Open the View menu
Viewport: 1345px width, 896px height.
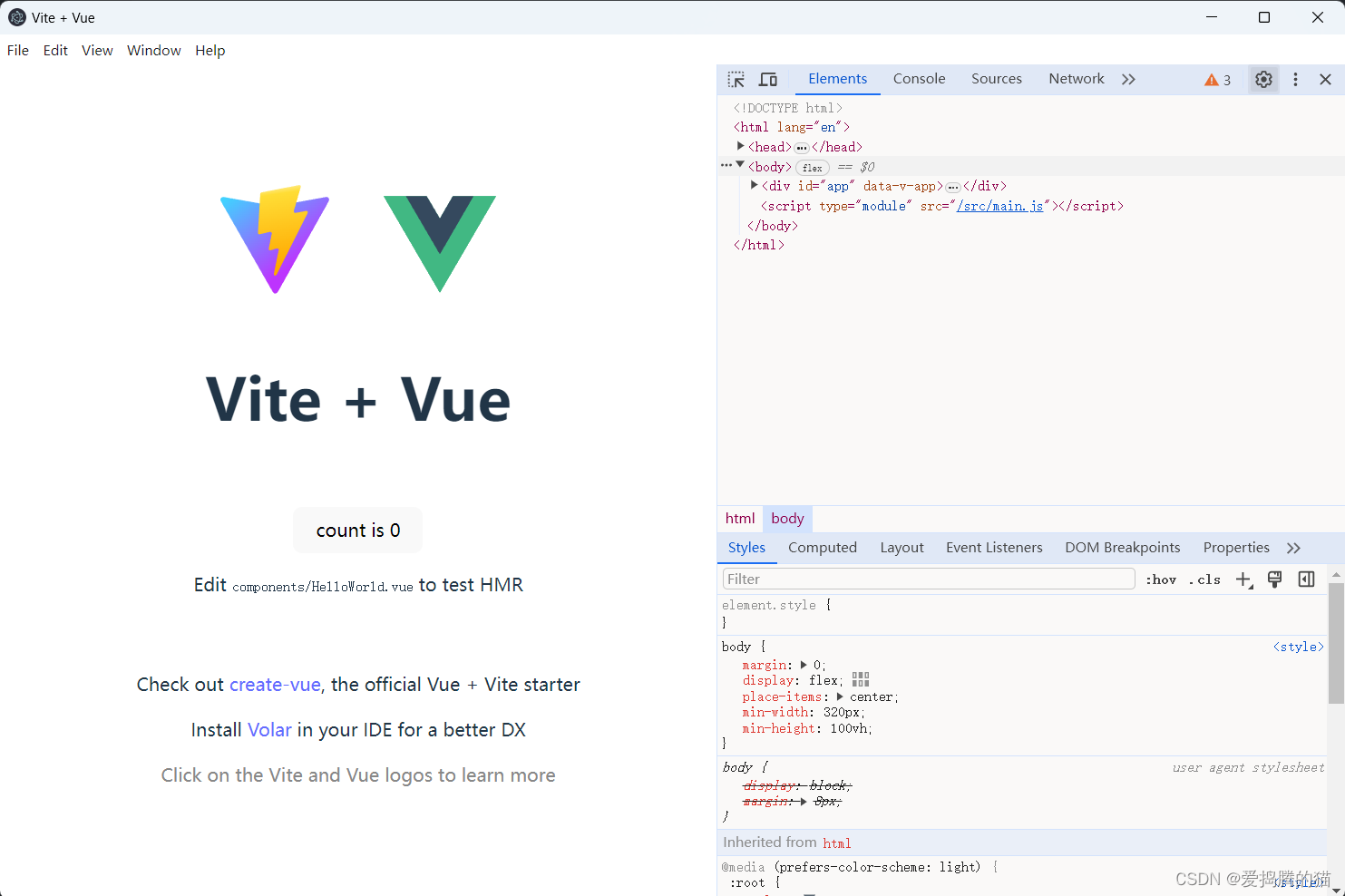tap(97, 51)
